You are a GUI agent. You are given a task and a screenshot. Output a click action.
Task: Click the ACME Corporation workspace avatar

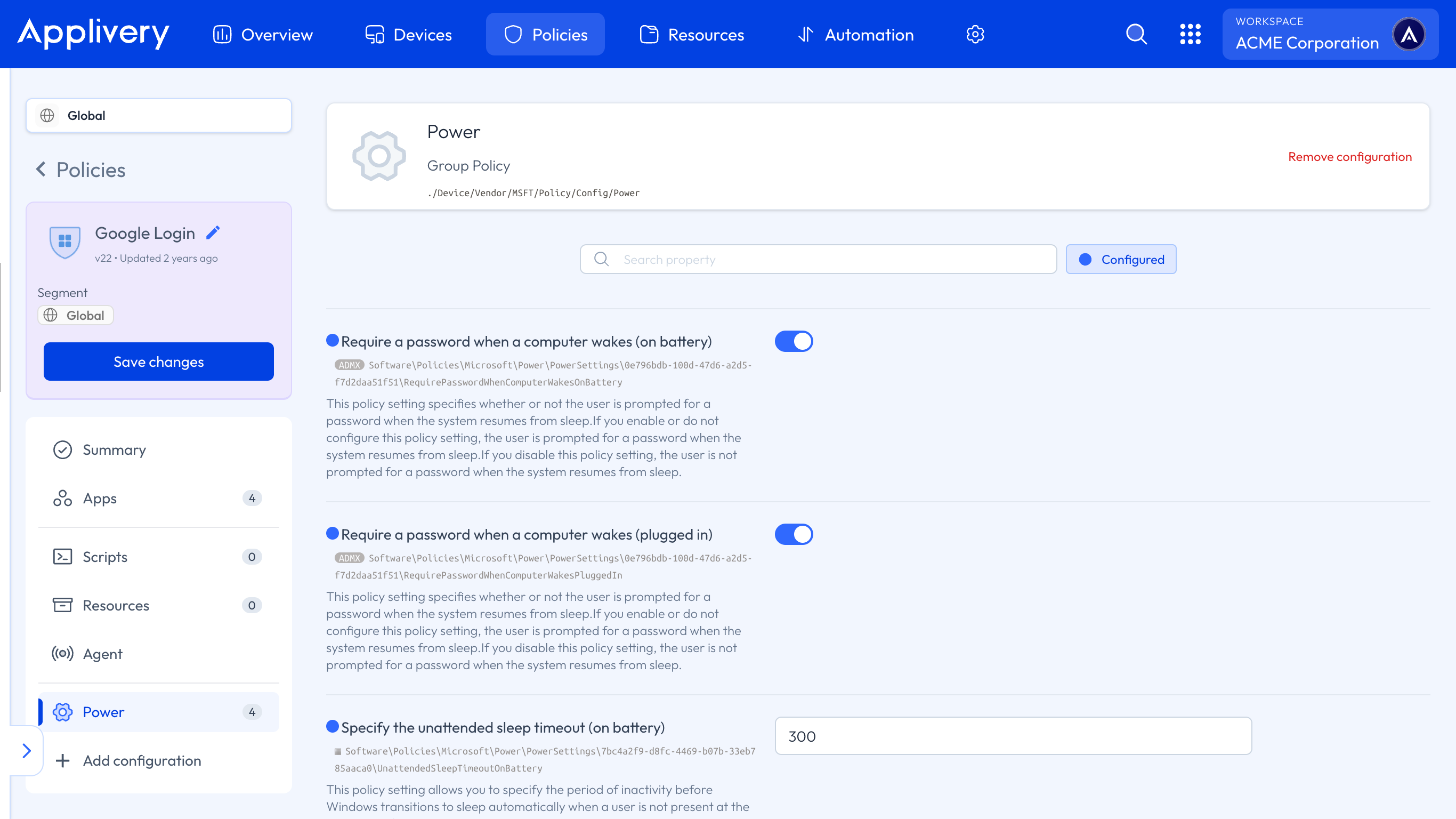click(x=1409, y=35)
